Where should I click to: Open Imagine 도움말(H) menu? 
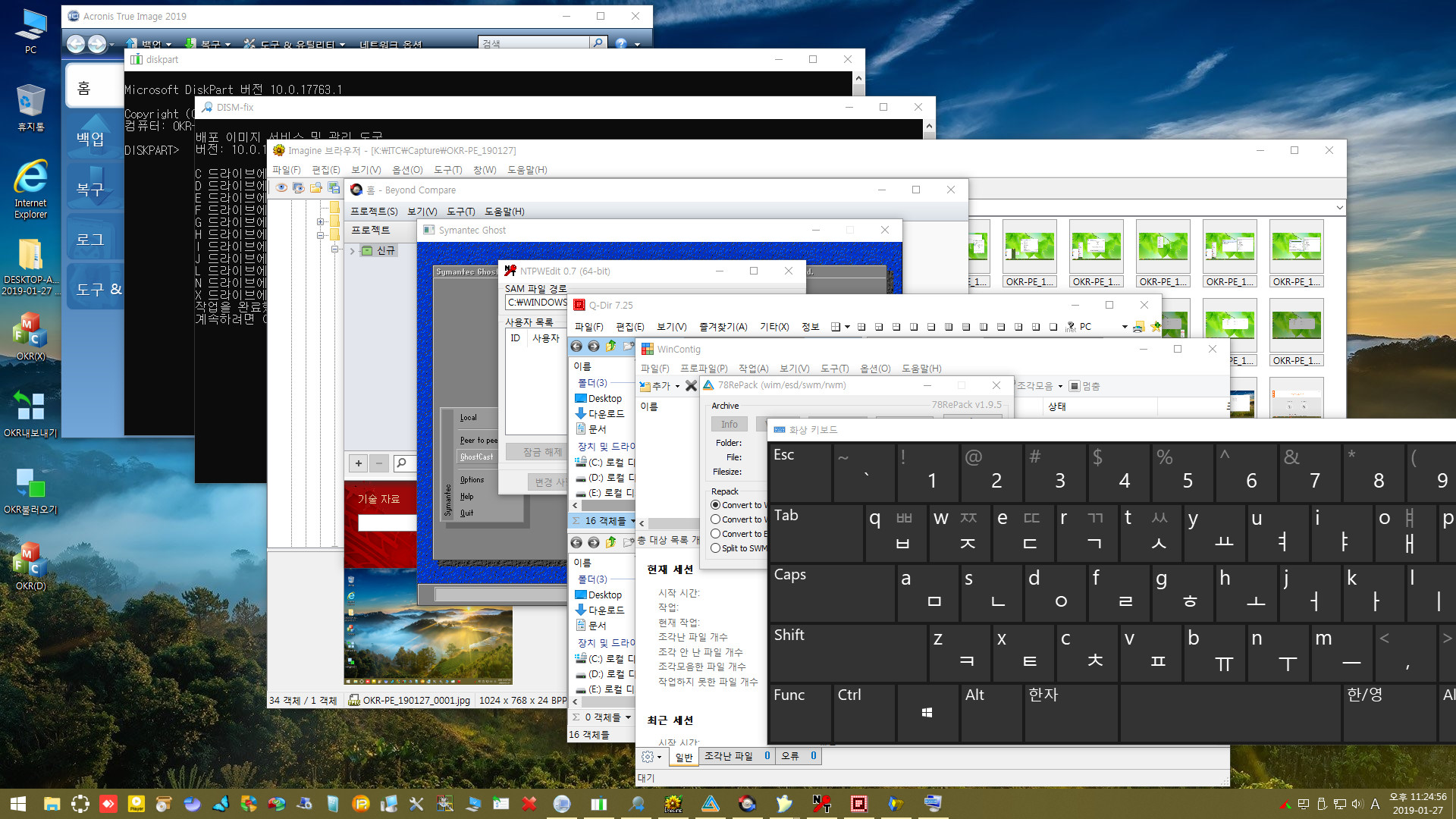point(526,170)
